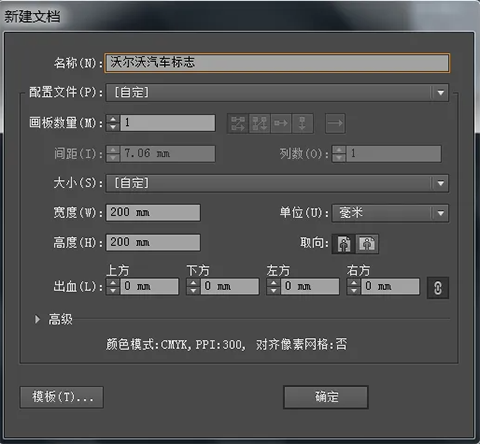
Task: Select grid by row artboard layout icon
Action: (x=238, y=123)
